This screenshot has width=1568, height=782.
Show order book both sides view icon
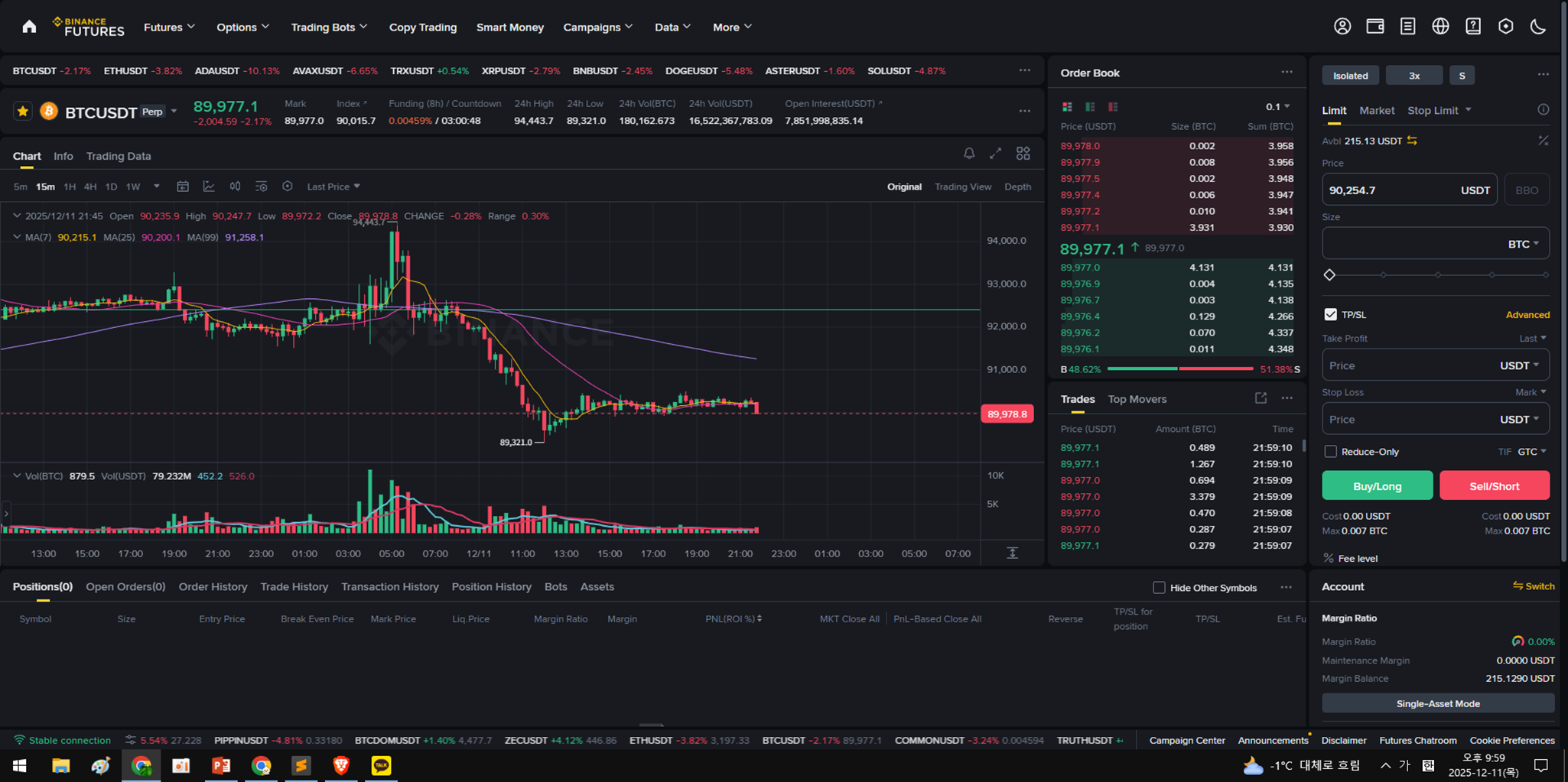point(1067,106)
